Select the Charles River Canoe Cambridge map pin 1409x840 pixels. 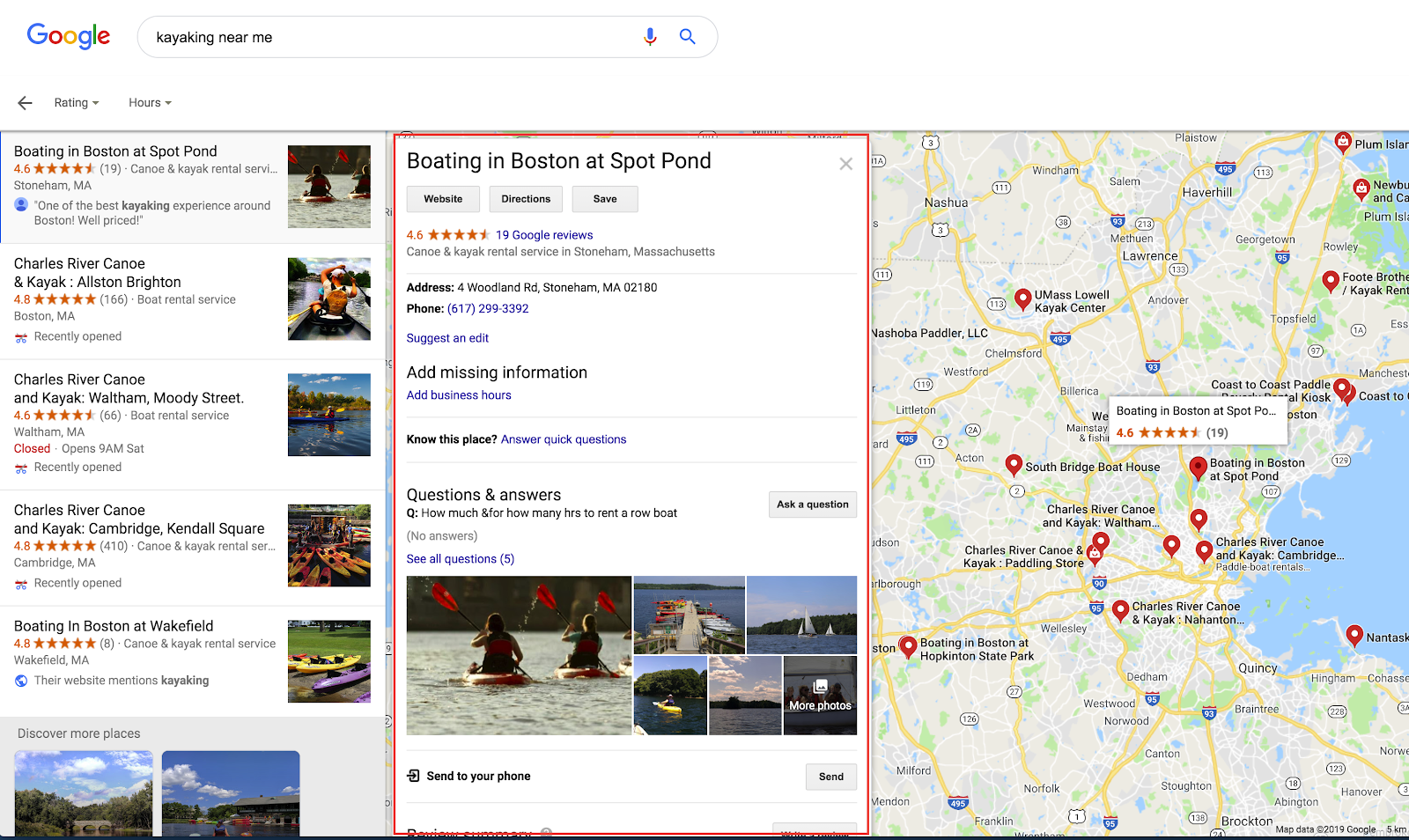[1204, 552]
